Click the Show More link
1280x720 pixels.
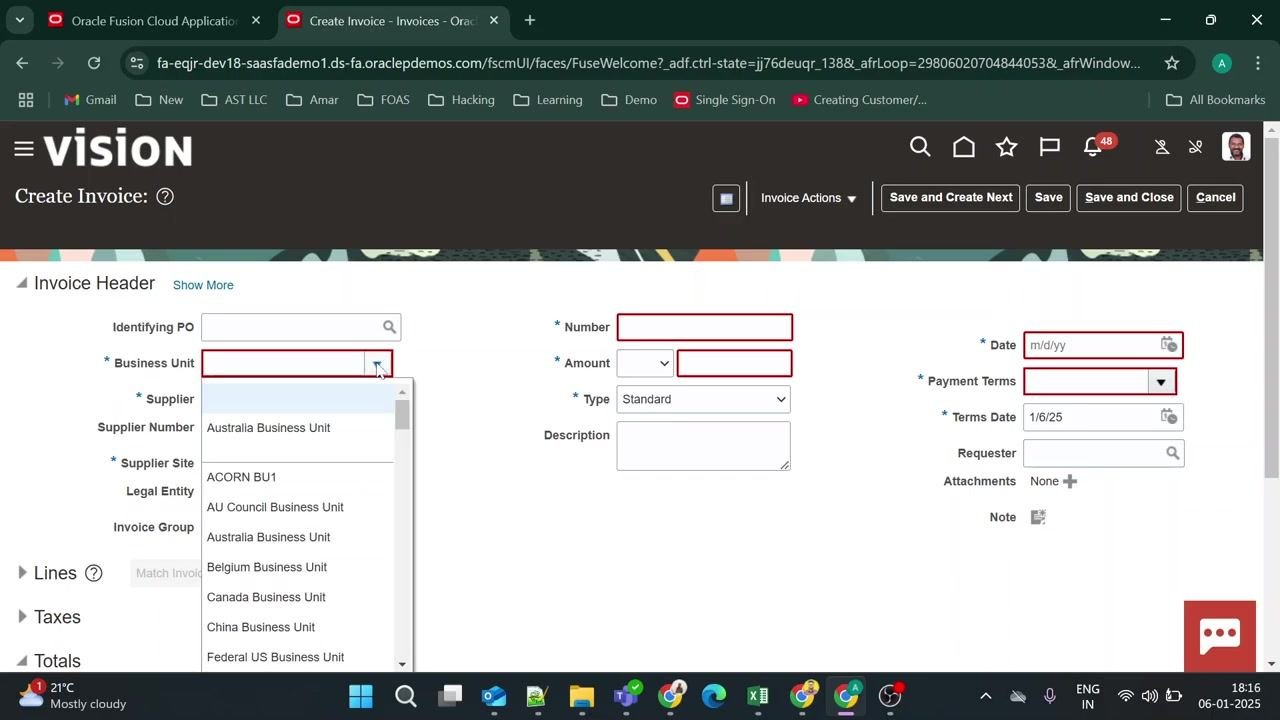pos(203,285)
